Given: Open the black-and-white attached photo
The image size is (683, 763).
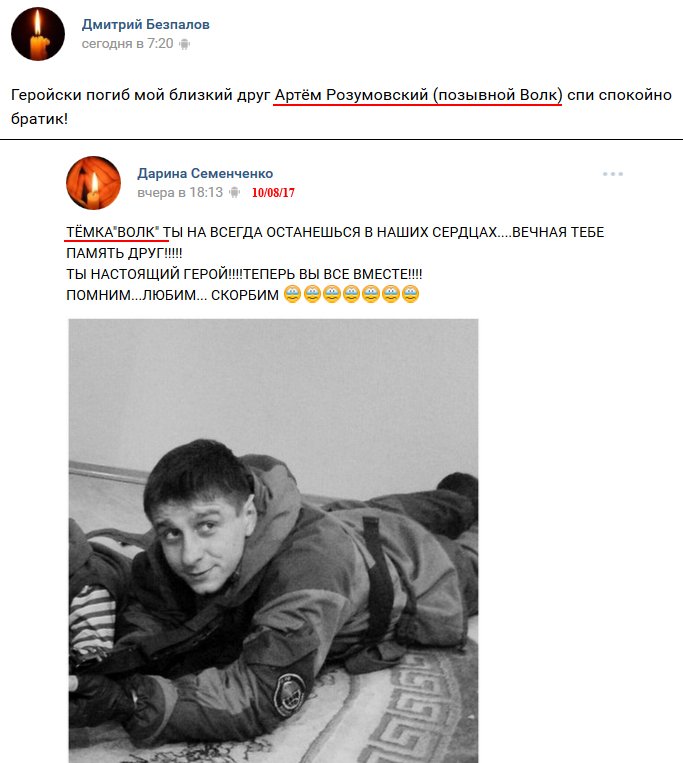Looking at the screenshot, I should pyautogui.click(x=273, y=541).
